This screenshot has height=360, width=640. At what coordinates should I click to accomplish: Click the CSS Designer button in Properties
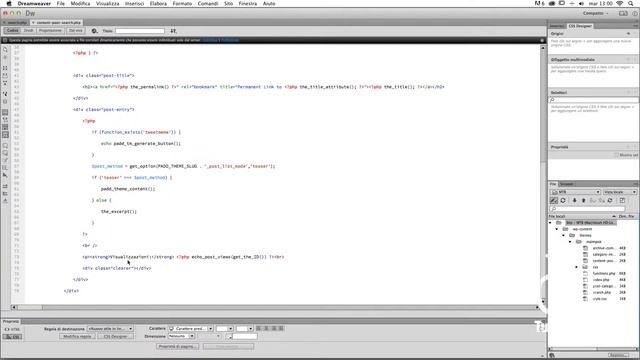click(x=116, y=336)
